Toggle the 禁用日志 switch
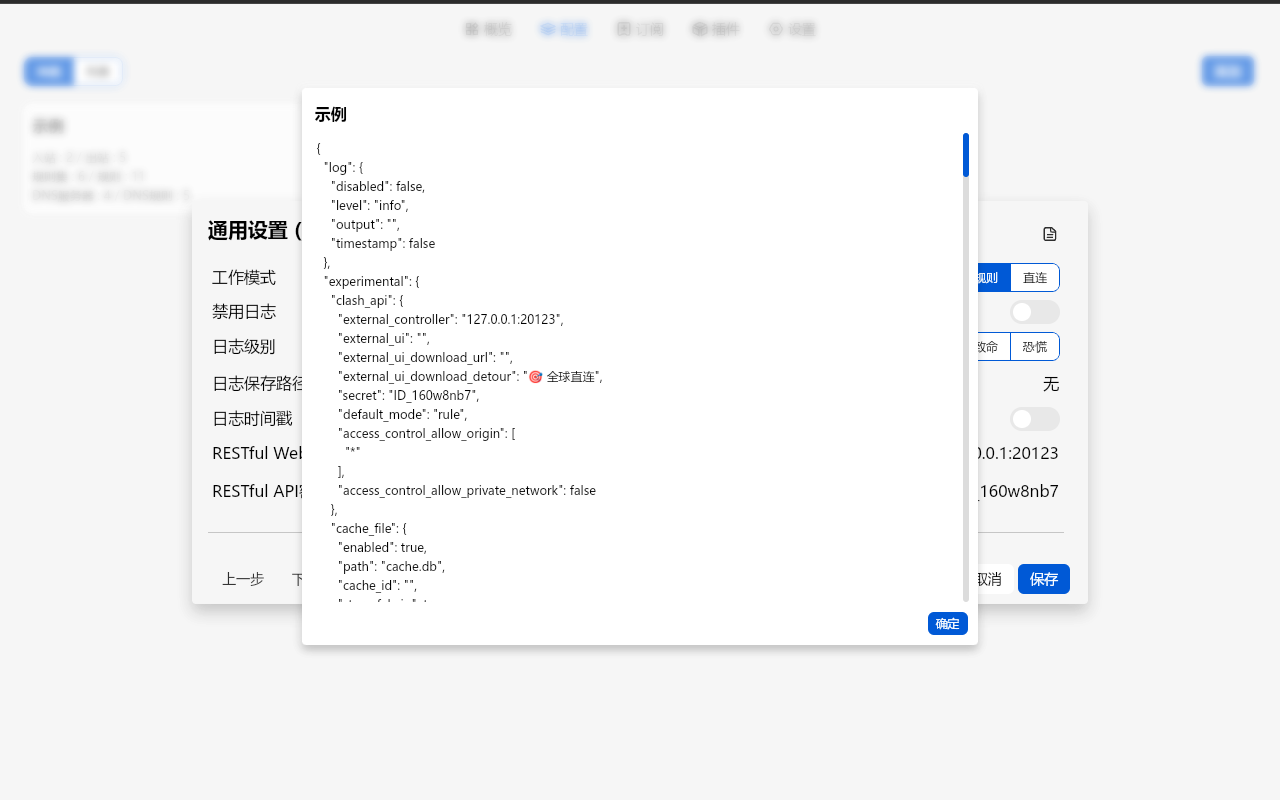The image size is (1280, 800). coord(1034,312)
